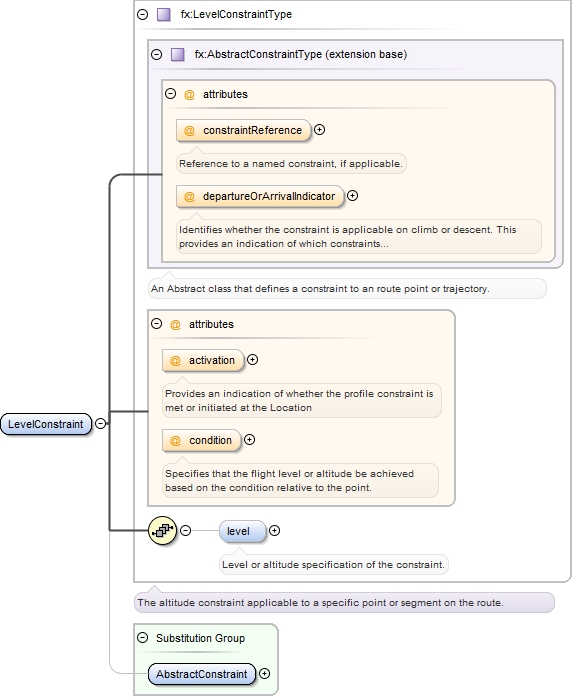Collapse fx:AbstractConstraintType extension base section

pos(156,55)
